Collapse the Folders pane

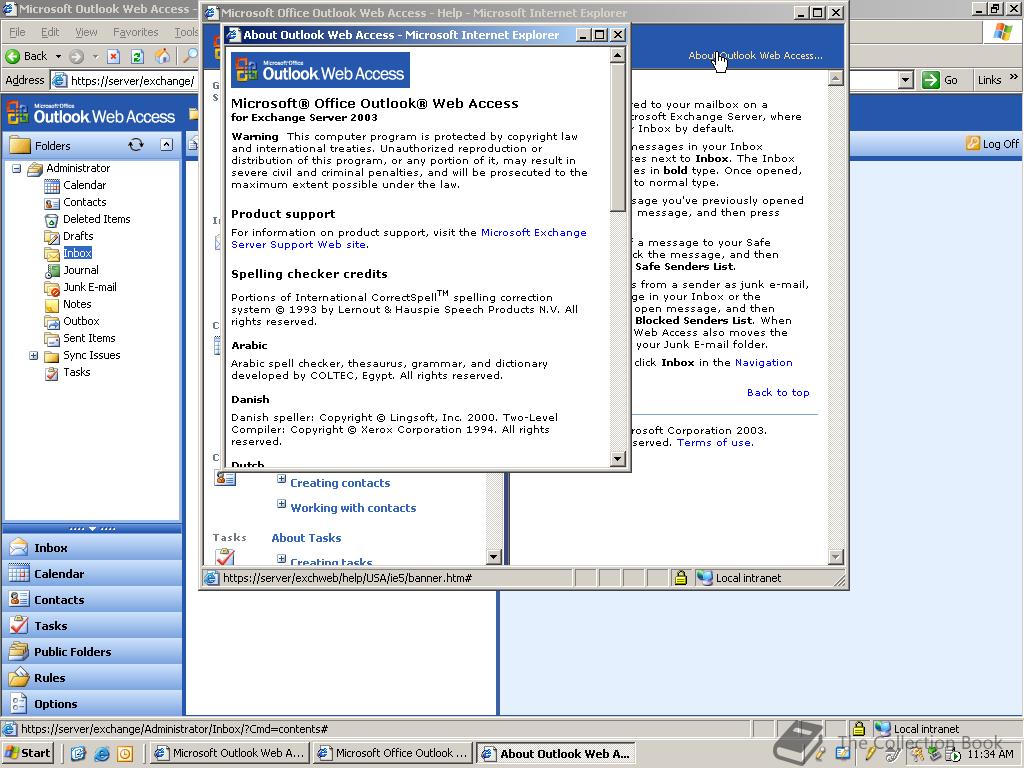pos(167,145)
